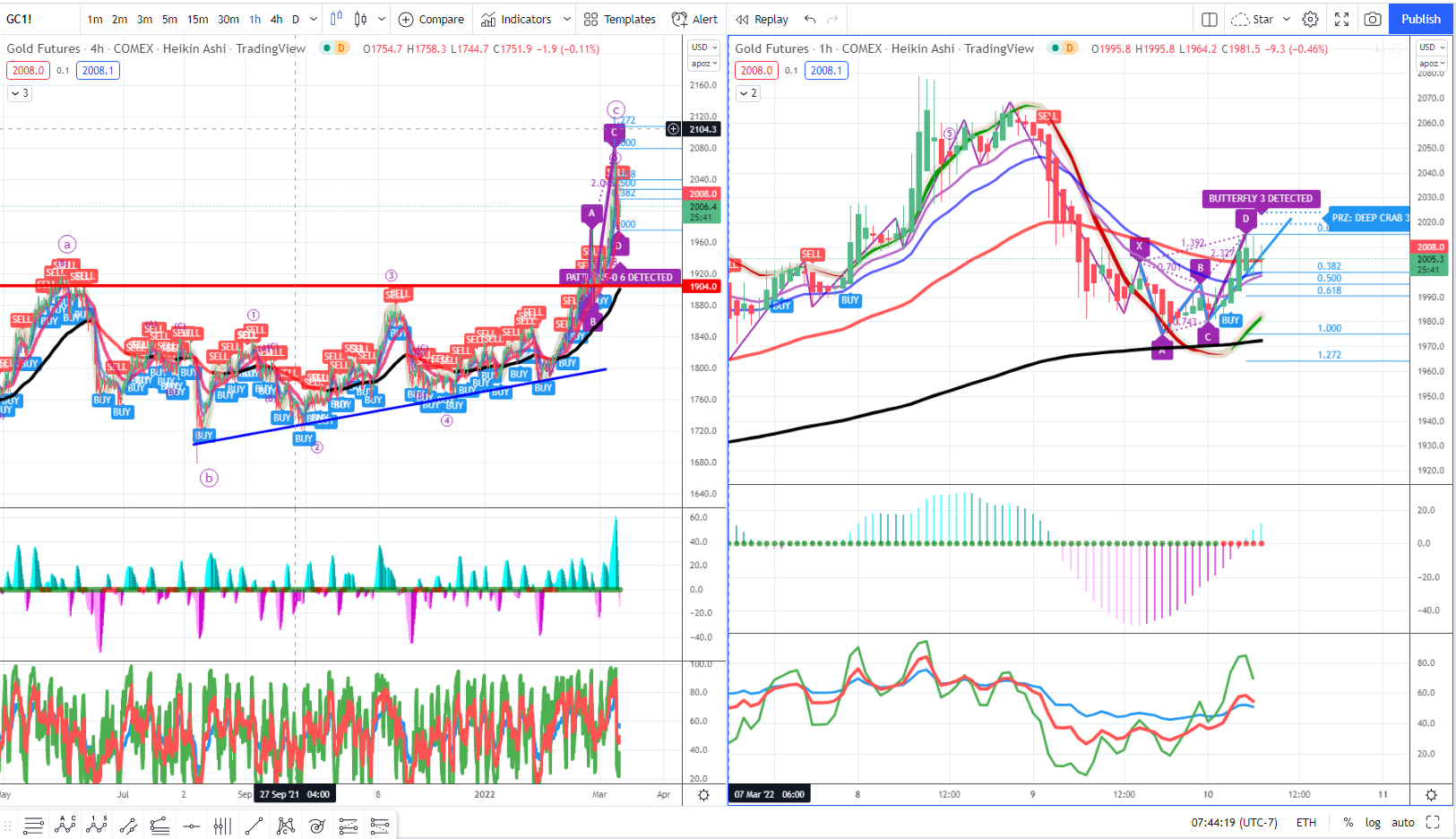1456x839 pixels.
Task: Select the Fib retracement tool
Action: (348, 826)
